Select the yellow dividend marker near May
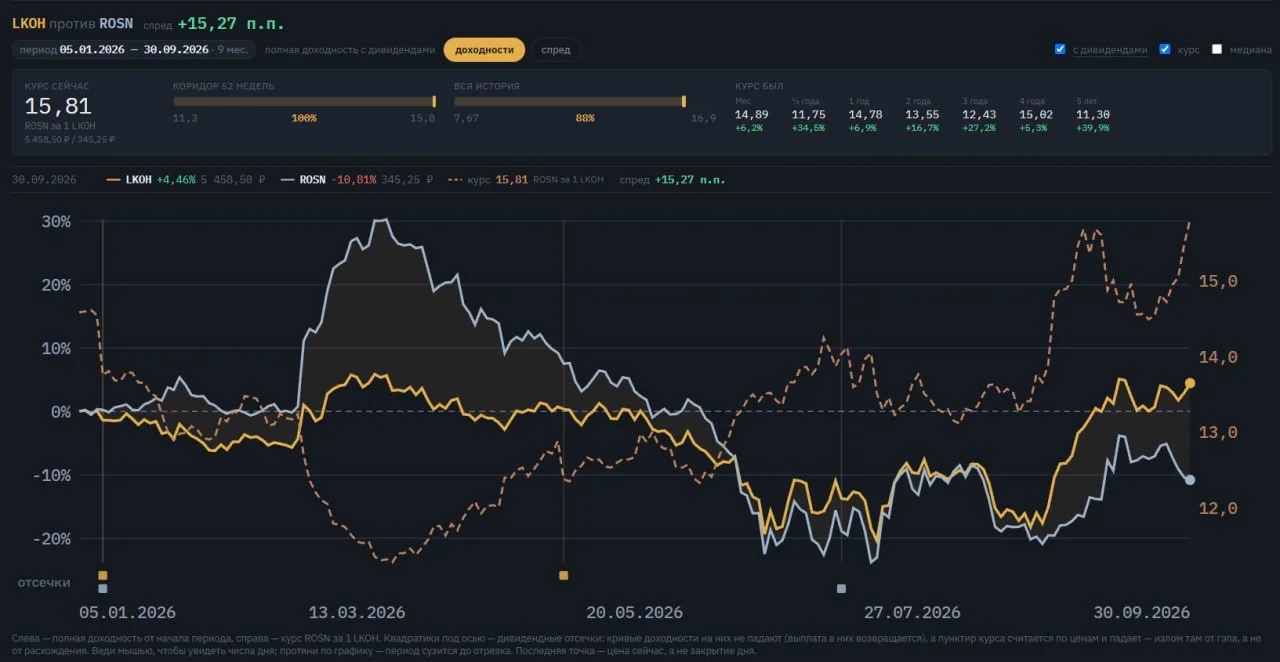Image resolution: width=1280 pixels, height=662 pixels. pos(564,575)
